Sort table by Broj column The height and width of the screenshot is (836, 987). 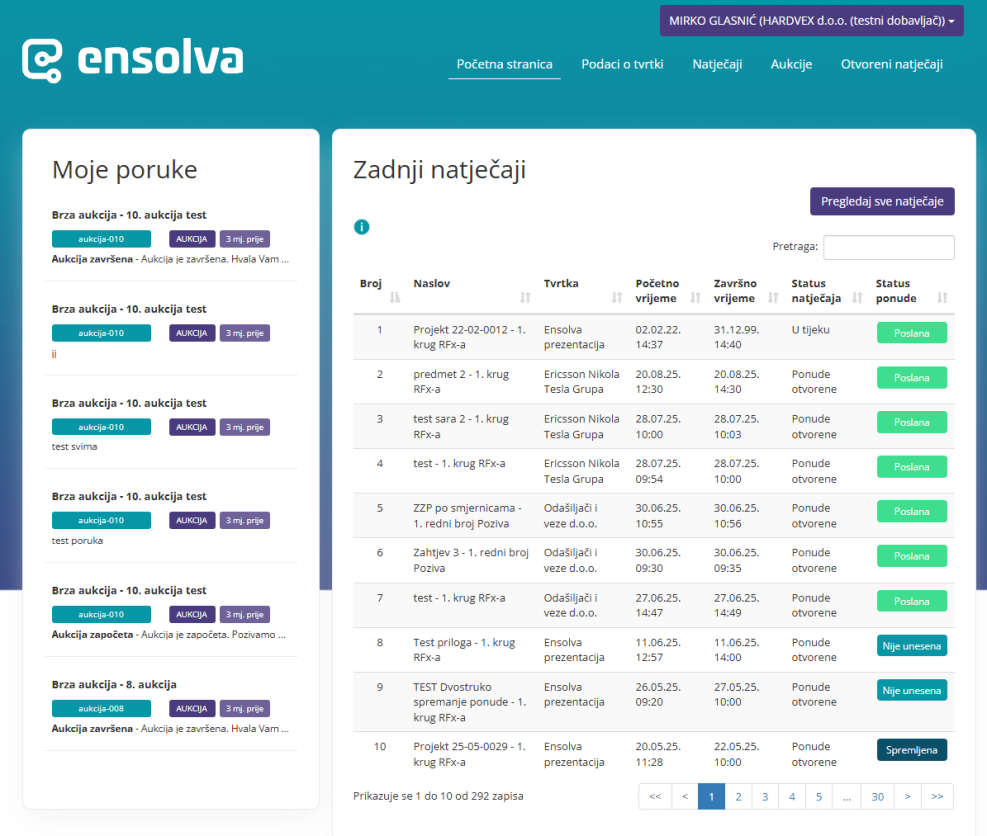point(394,297)
